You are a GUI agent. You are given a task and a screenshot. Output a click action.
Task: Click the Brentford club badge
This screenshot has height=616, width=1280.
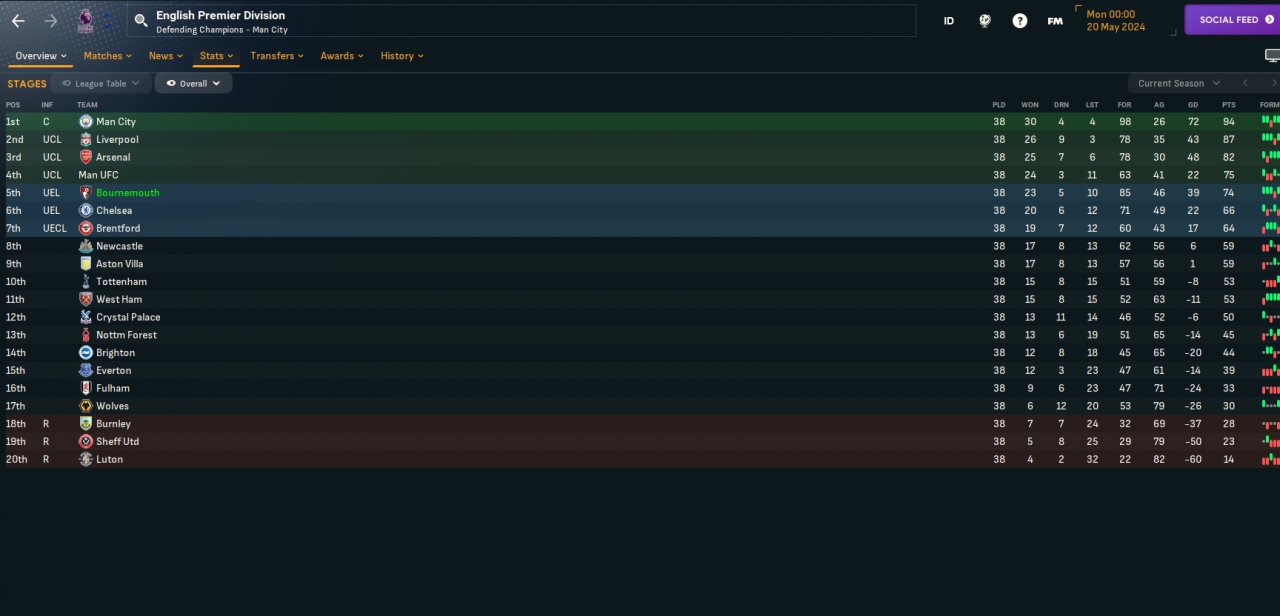tap(86, 228)
